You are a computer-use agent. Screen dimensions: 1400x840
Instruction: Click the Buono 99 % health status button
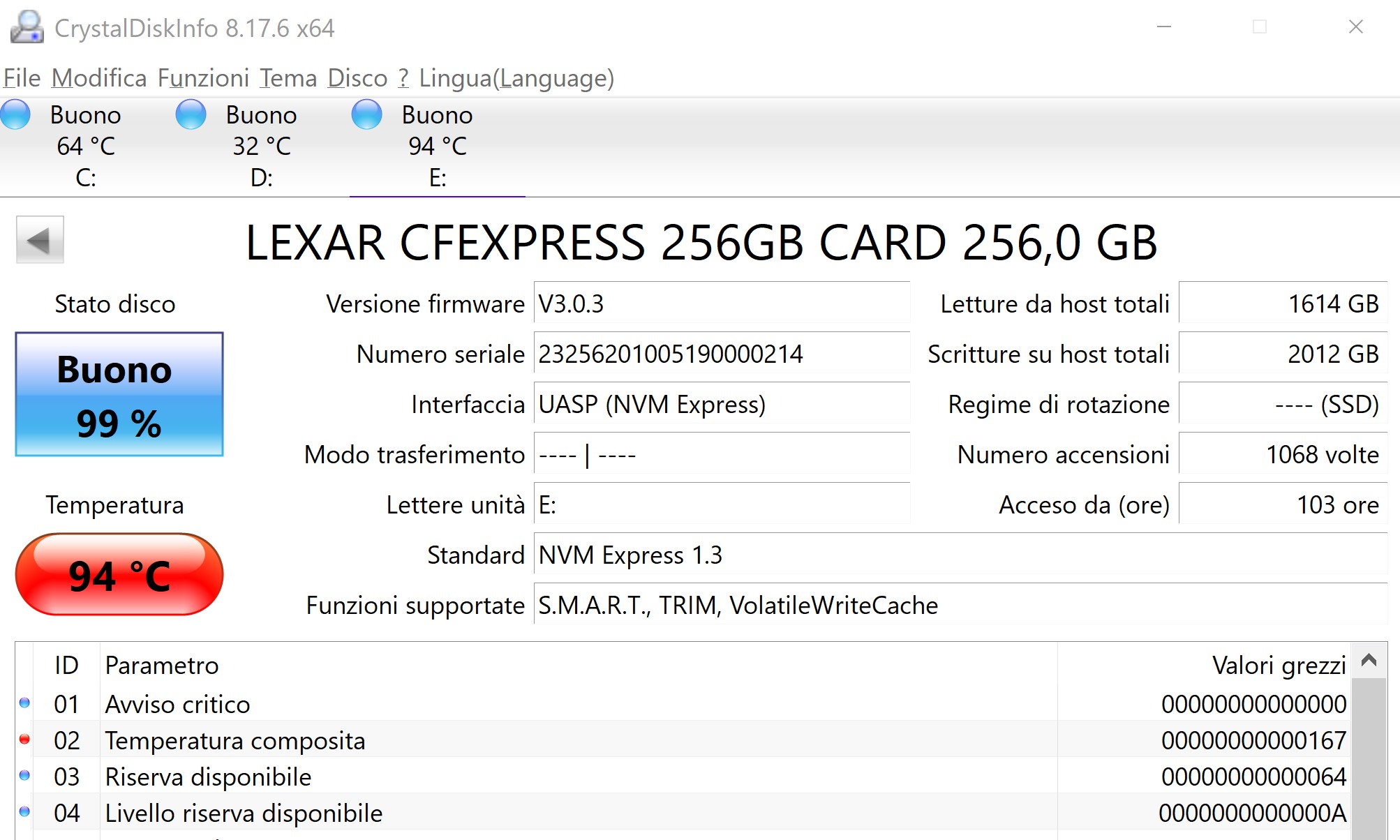pos(119,394)
